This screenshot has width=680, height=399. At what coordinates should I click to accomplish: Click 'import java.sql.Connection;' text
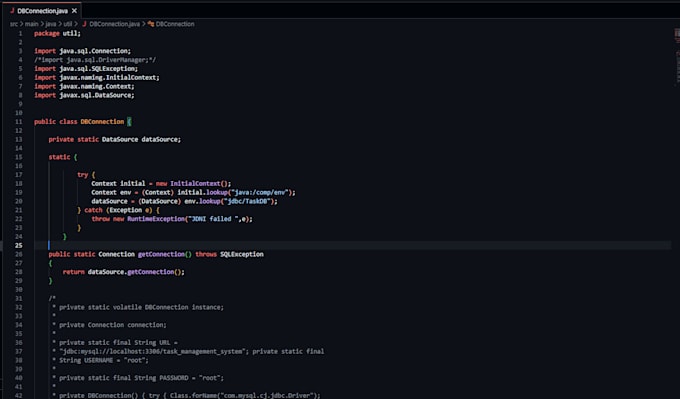(82, 51)
